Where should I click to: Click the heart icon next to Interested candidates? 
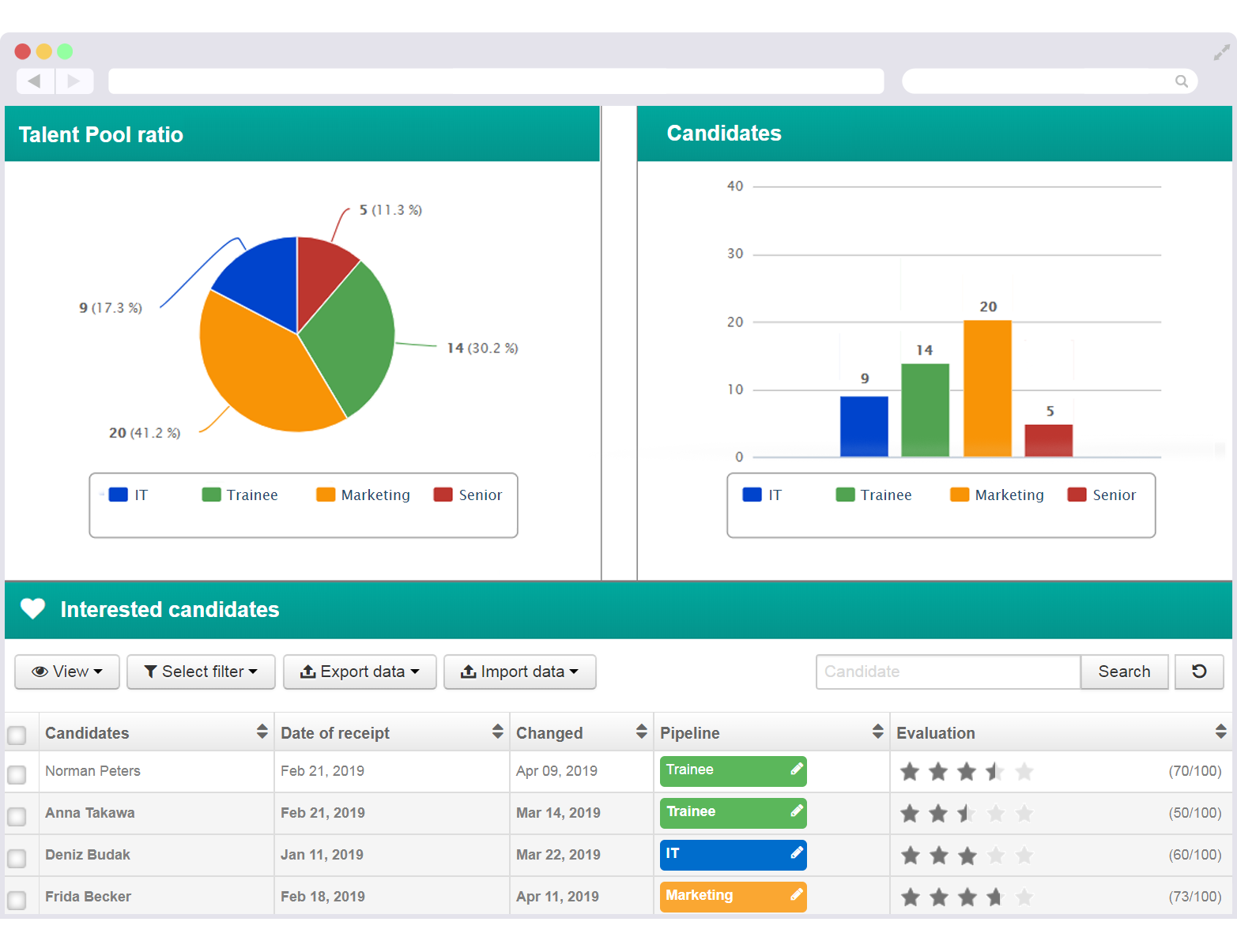[32, 609]
